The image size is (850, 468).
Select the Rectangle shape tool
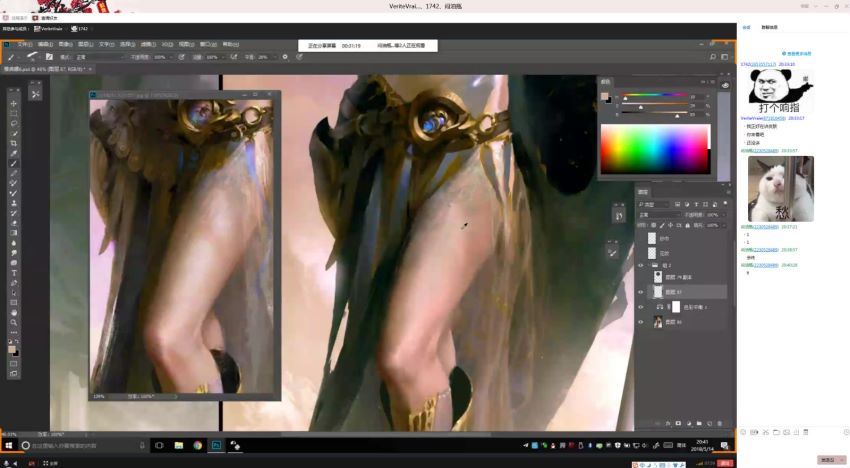point(14,303)
